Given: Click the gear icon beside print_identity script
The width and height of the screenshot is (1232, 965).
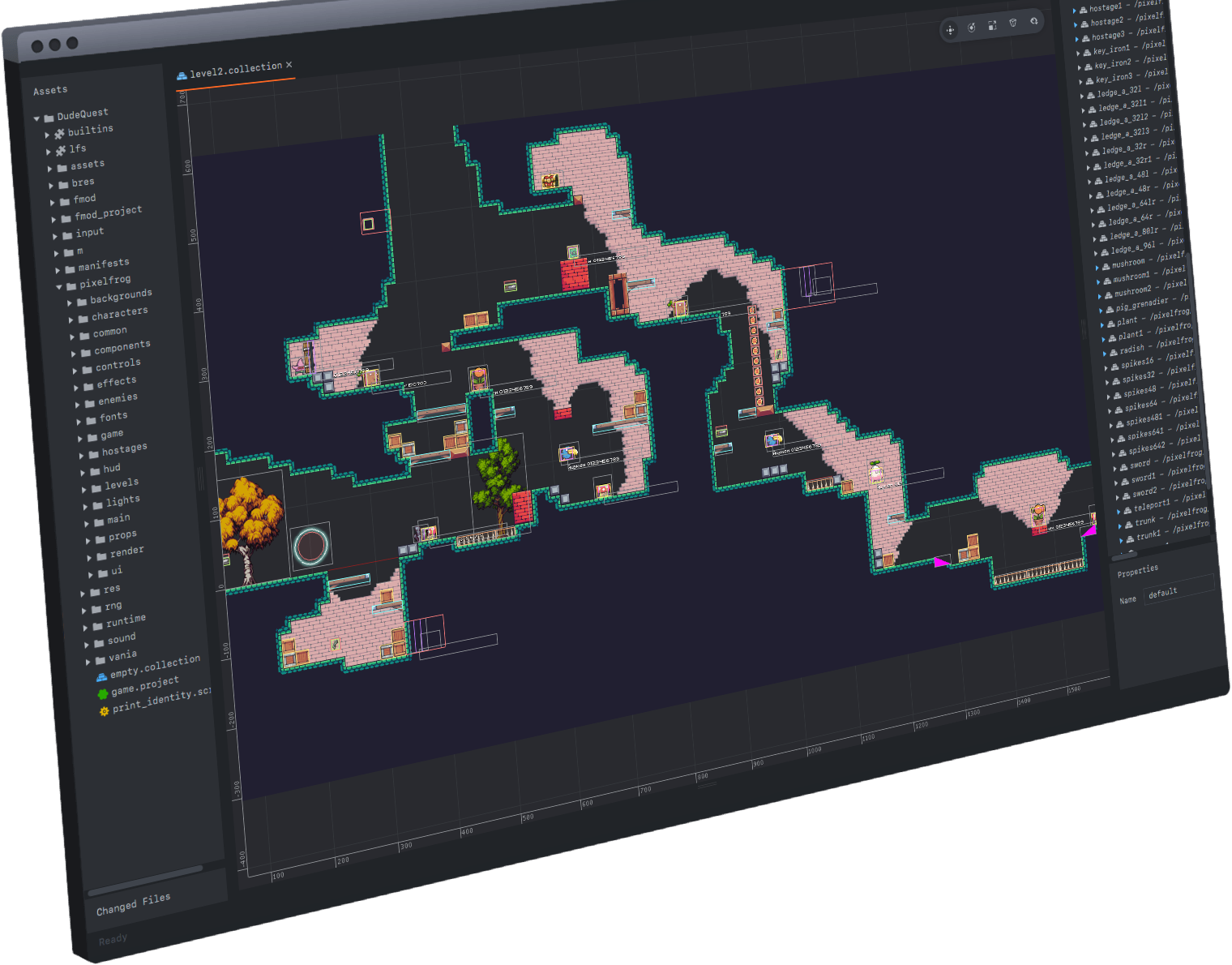Looking at the screenshot, I should [104, 711].
